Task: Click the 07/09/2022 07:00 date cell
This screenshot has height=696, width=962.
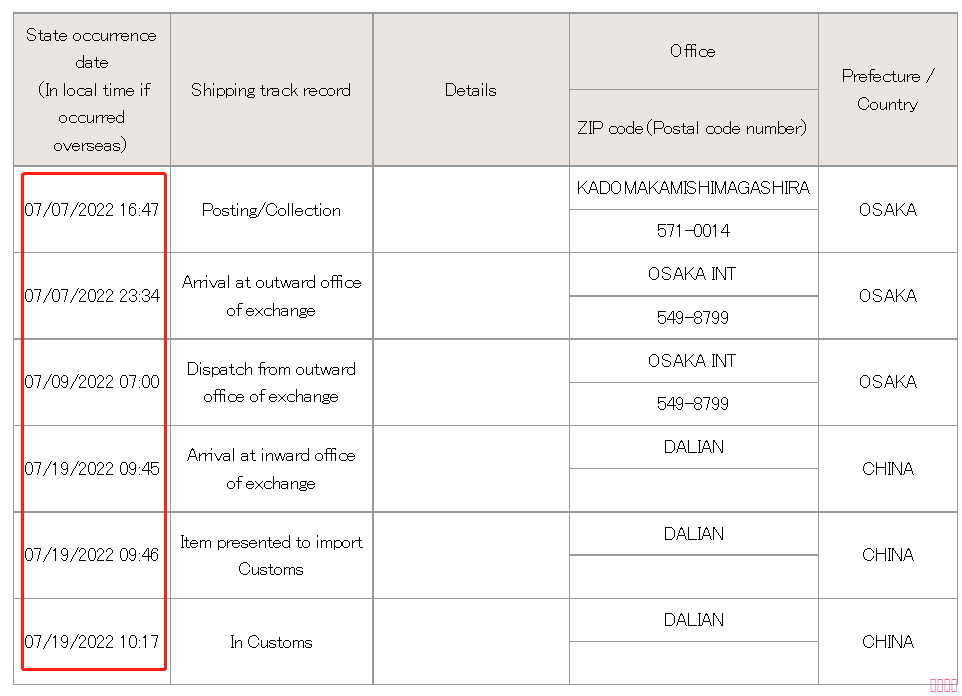Action: pos(92,382)
